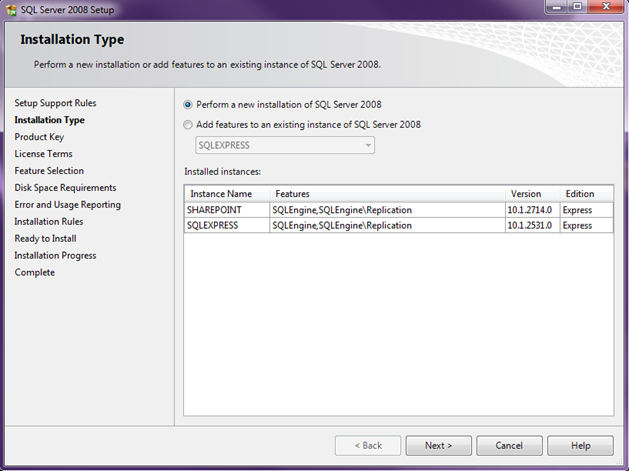Viewport: 629px width, 471px height.
Task: Select Error and Usage Reporting step
Action: 67,205
